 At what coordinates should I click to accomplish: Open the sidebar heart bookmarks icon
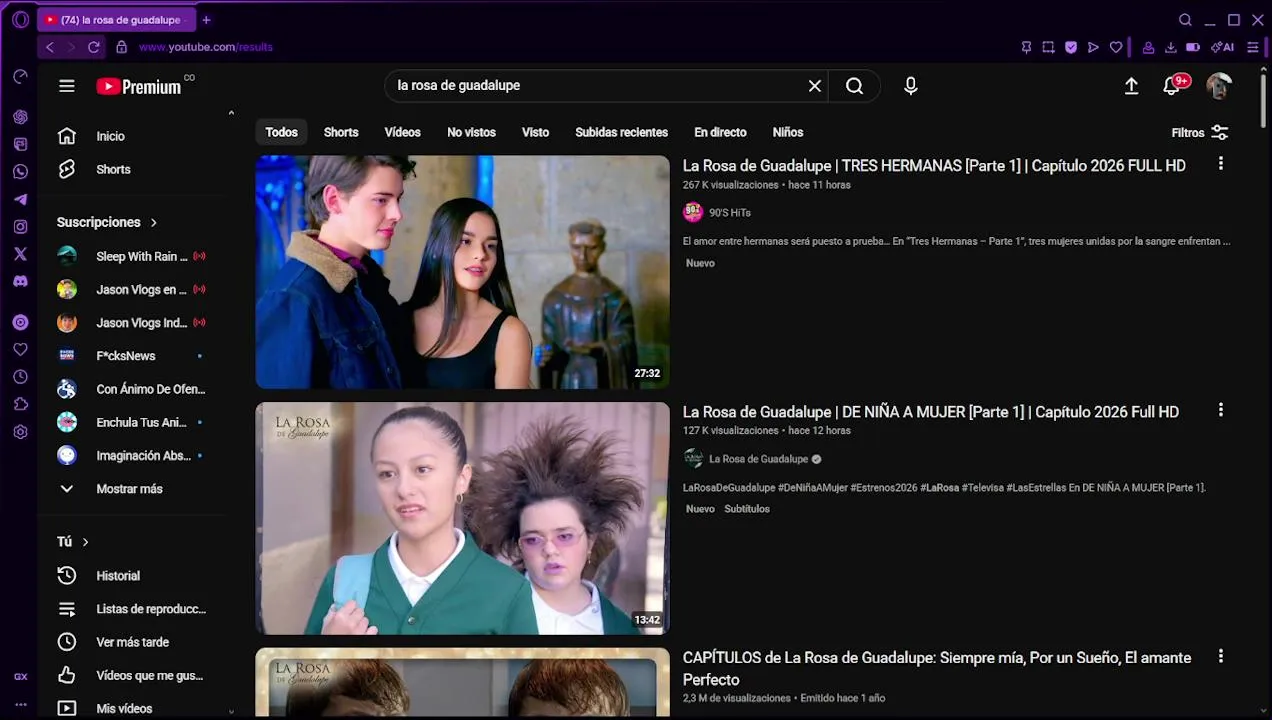[x=20, y=350]
